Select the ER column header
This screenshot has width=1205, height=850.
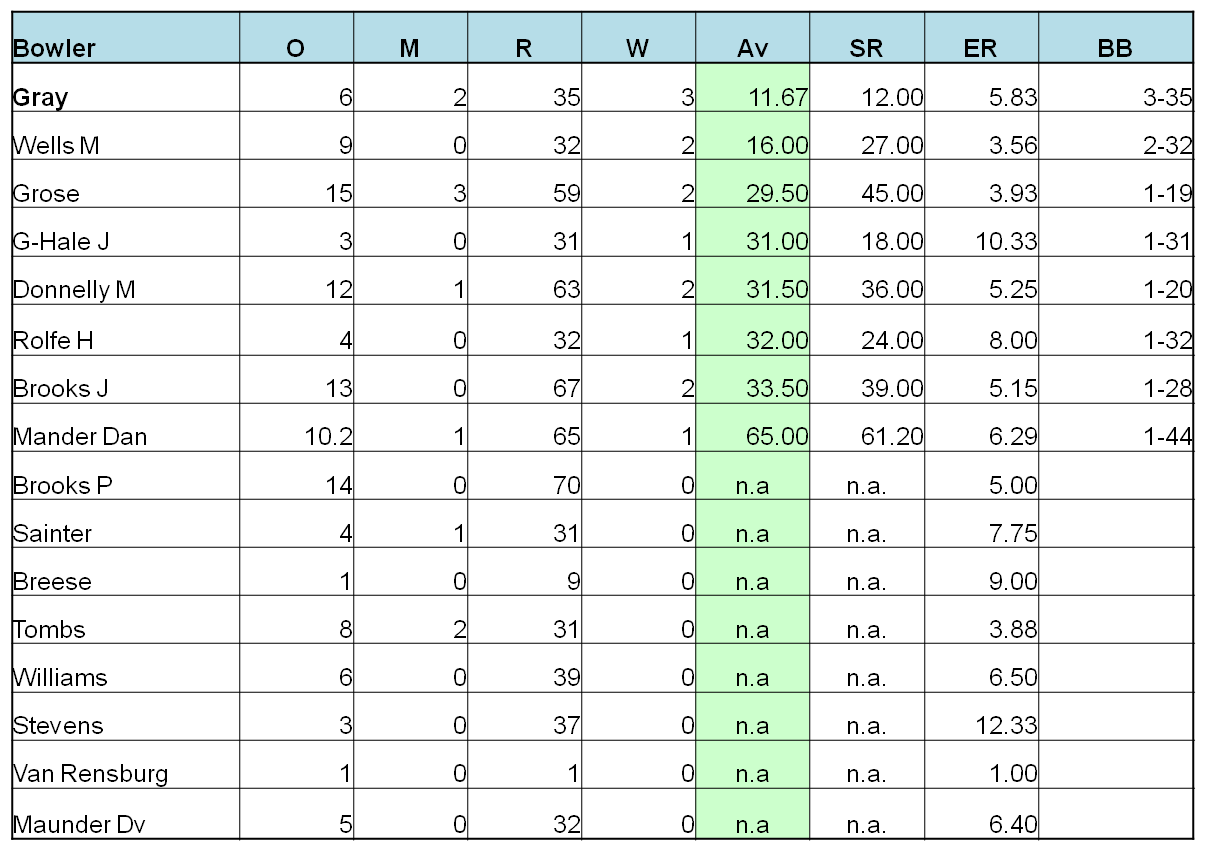pos(981,48)
